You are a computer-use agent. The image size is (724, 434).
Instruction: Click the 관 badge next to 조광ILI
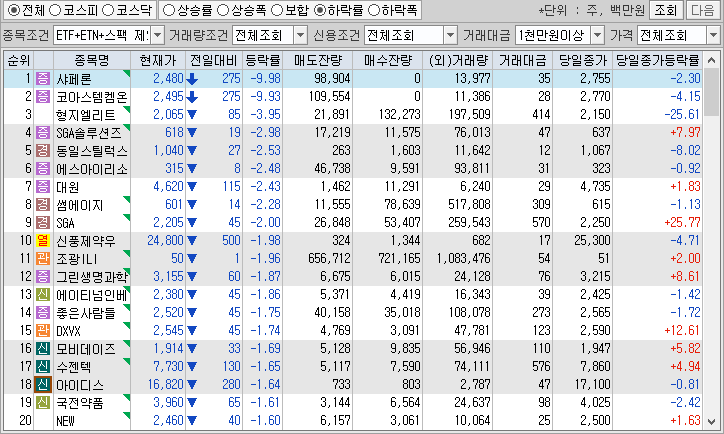(43, 259)
